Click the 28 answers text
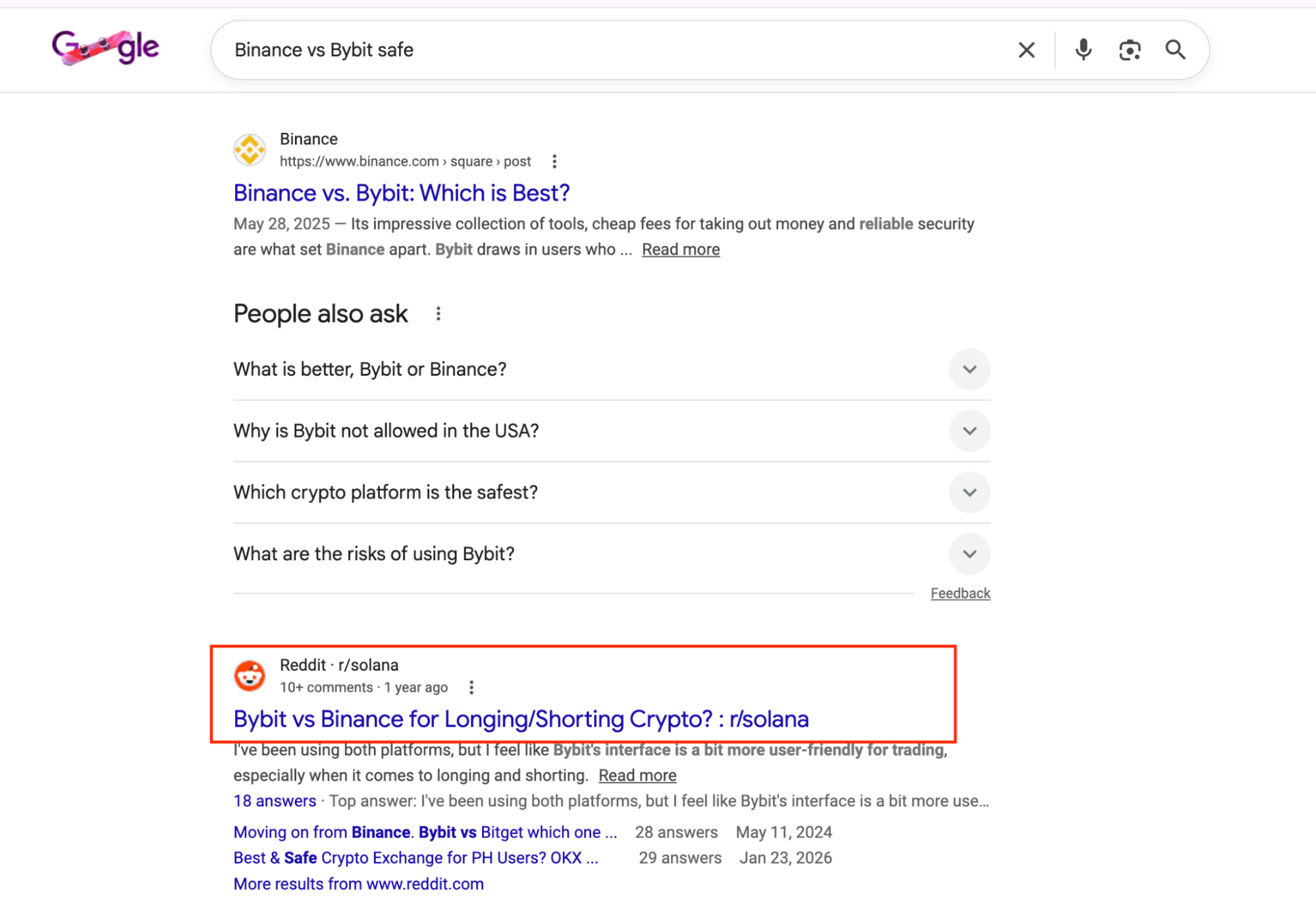The height and width of the screenshot is (905, 1316). pyautogui.click(x=675, y=832)
